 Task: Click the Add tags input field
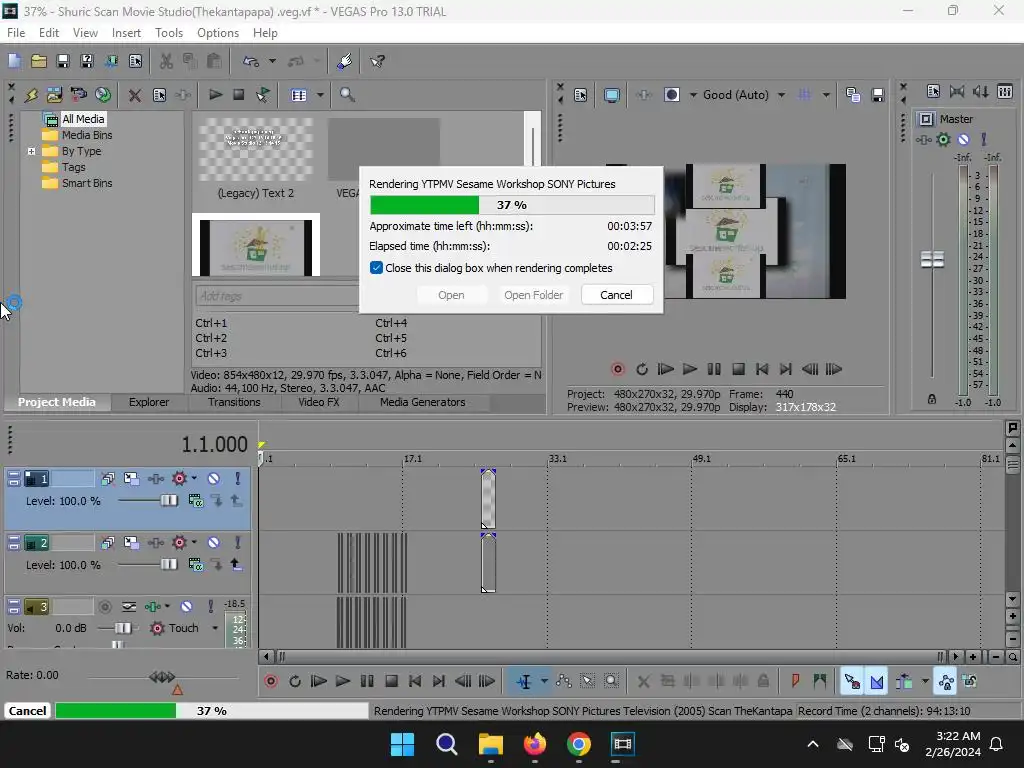[276, 296]
